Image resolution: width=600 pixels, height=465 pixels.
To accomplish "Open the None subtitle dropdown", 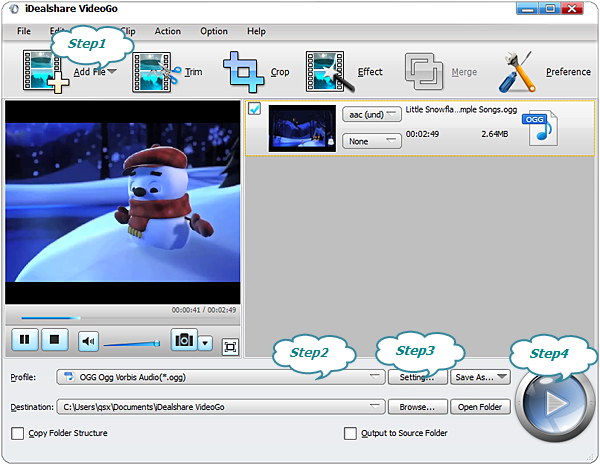I will (372, 141).
